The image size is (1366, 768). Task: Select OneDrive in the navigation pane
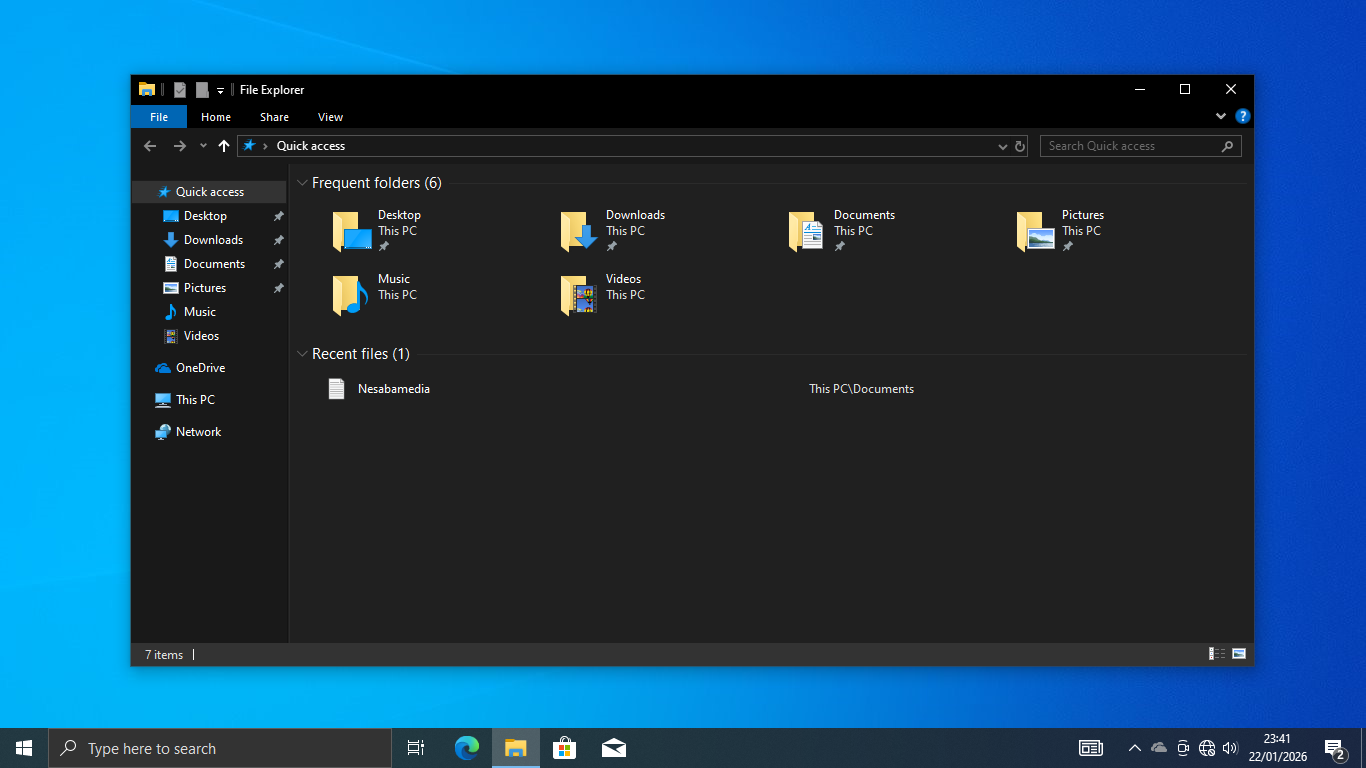pos(200,368)
